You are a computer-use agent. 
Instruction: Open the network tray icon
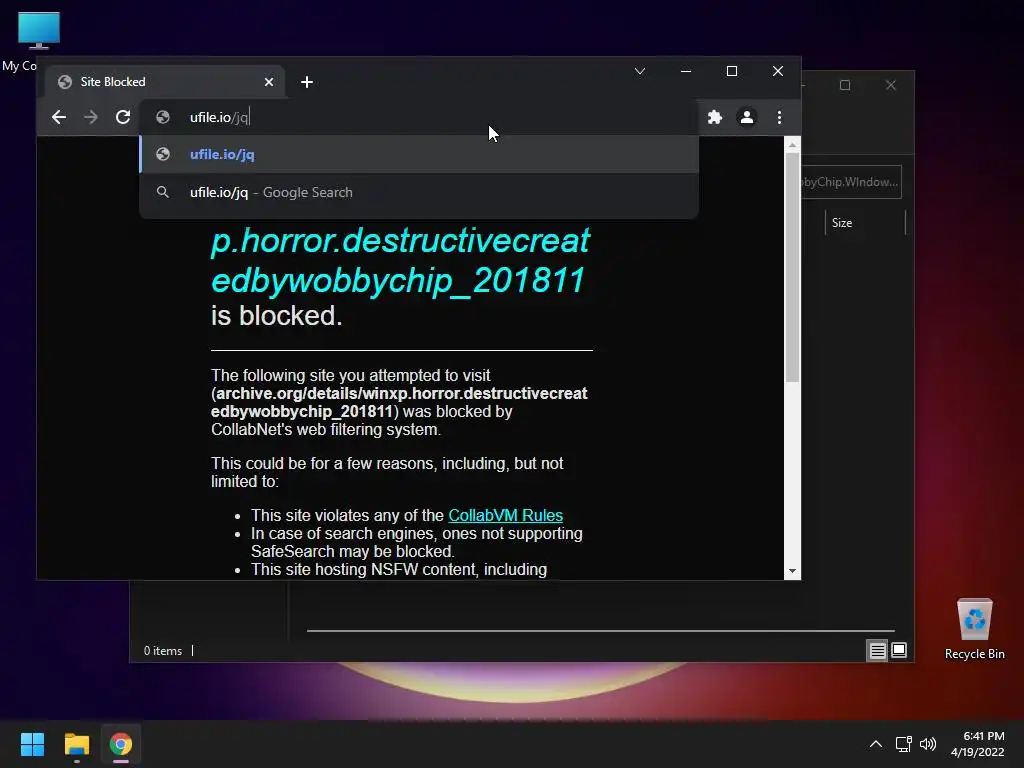pyautogui.click(x=903, y=744)
